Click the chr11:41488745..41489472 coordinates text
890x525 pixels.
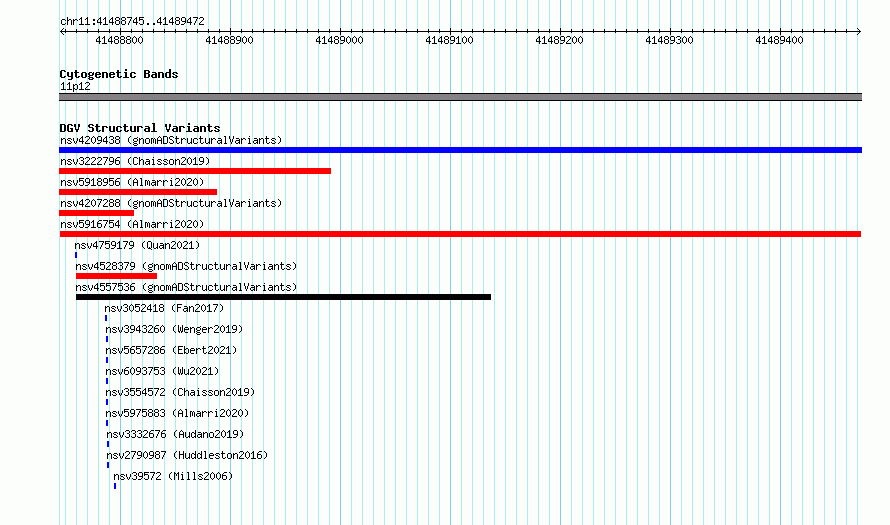point(132,21)
